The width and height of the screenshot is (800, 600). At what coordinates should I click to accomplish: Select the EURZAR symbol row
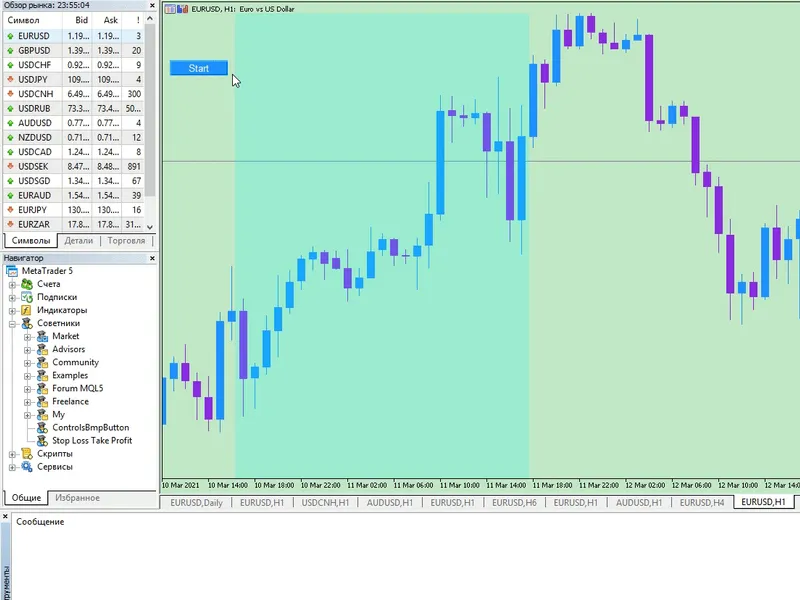(74, 224)
